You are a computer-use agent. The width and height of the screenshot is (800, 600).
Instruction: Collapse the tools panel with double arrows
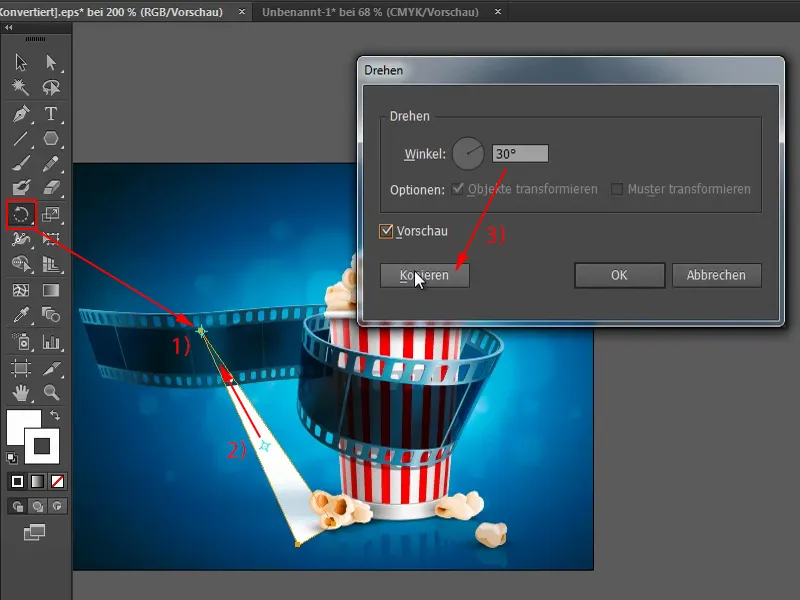9,28
